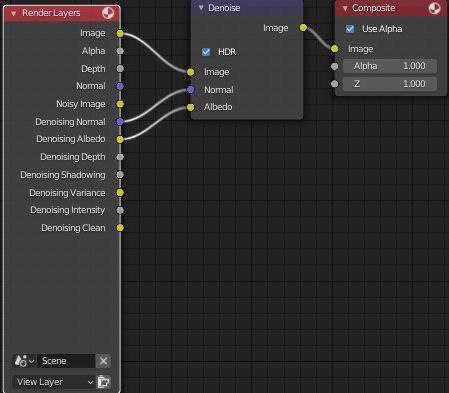449x393 pixels.
Task: Collapse the Composite node
Action: [345, 8]
